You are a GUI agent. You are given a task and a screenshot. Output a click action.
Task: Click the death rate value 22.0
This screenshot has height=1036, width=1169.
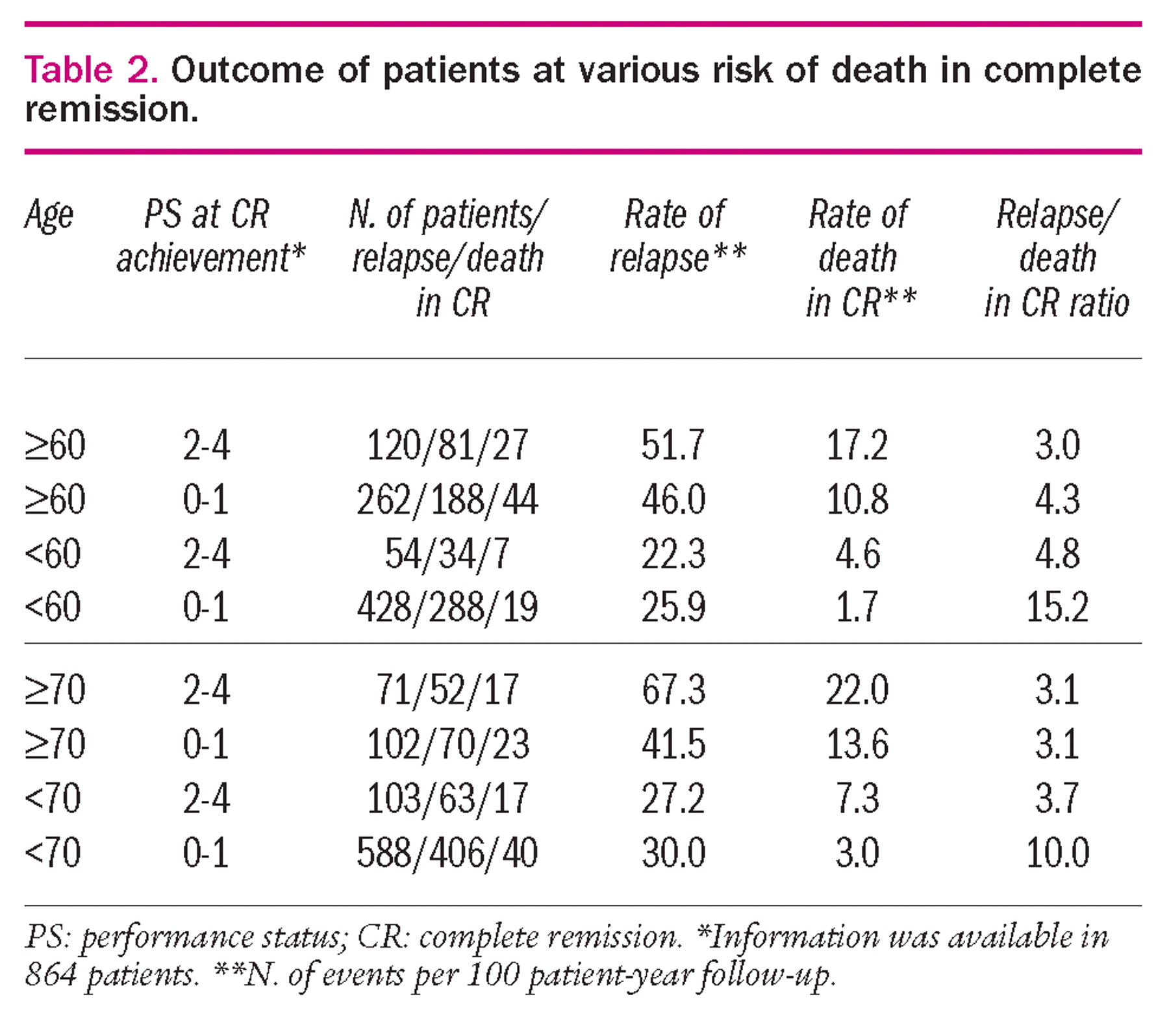click(x=857, y=689)
